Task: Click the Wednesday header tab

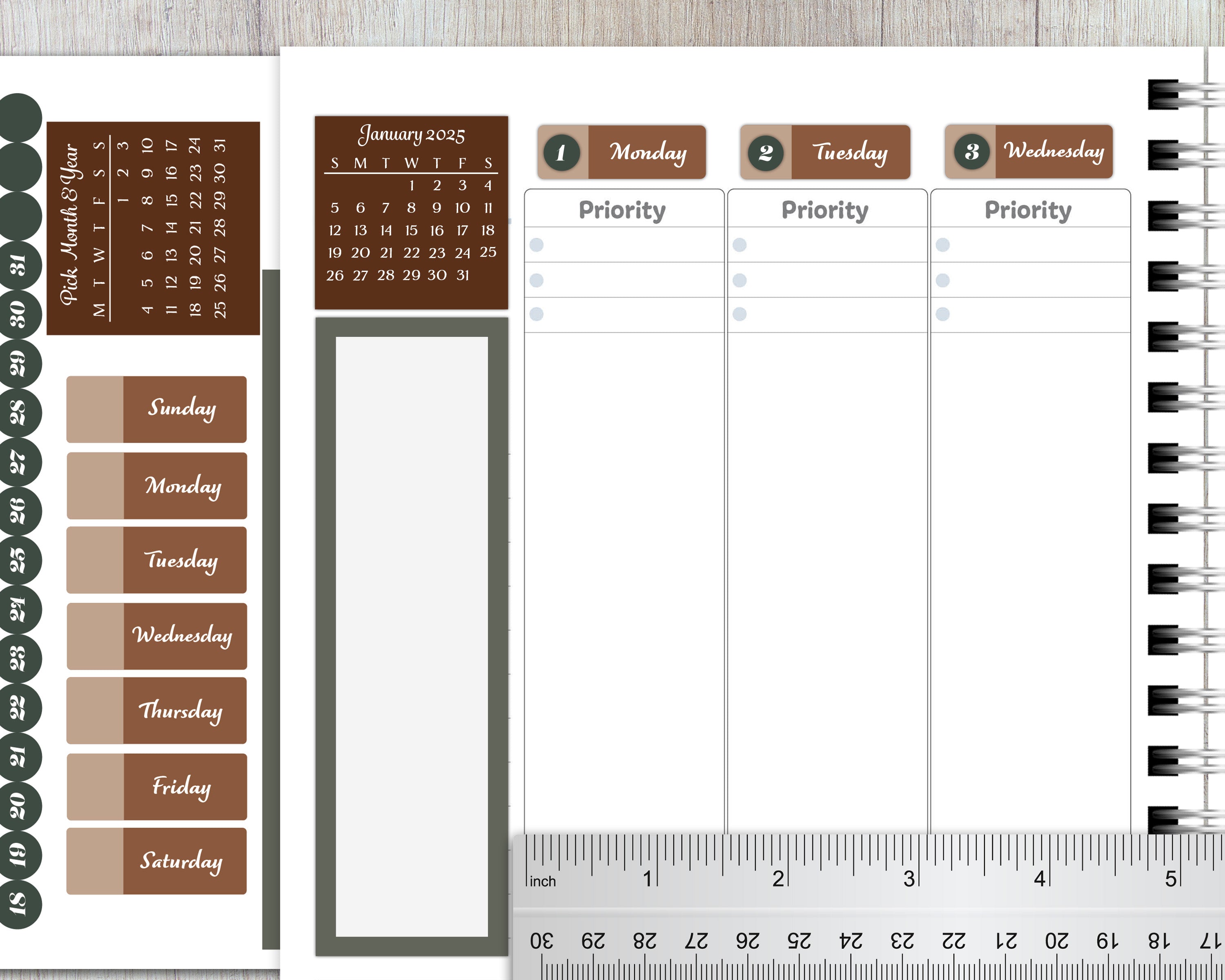Action: click(1053, 151)
